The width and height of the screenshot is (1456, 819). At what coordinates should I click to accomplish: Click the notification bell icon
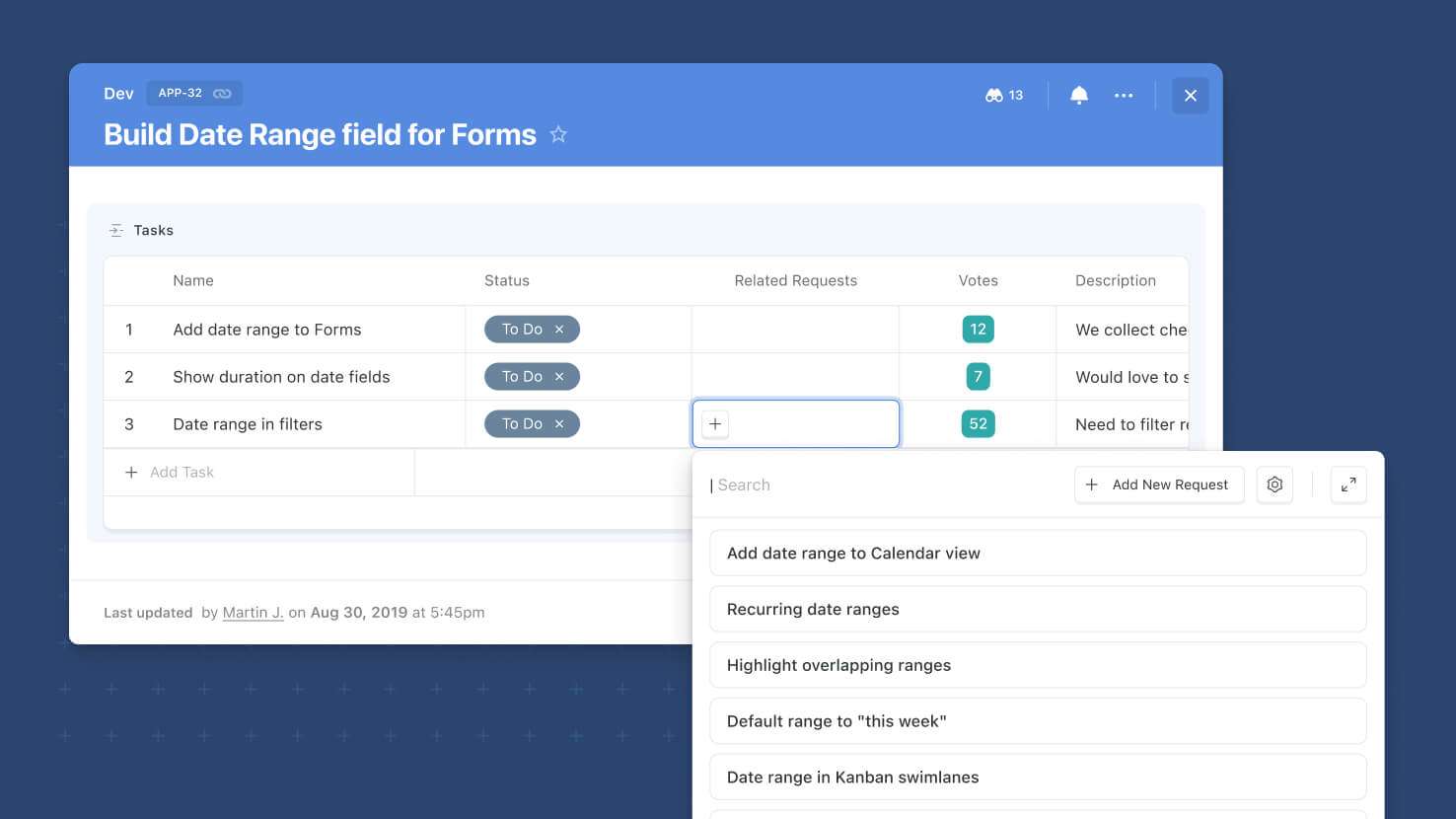click(1079, 95)
